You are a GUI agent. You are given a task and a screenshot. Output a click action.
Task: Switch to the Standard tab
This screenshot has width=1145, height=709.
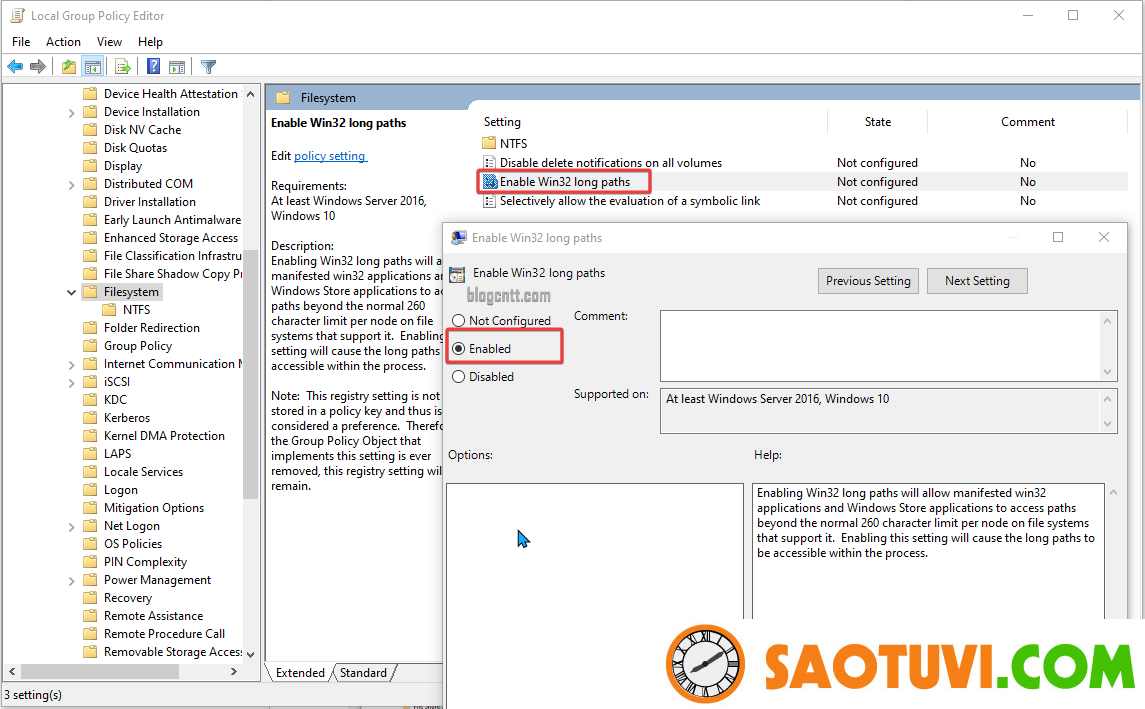(364, 672)
